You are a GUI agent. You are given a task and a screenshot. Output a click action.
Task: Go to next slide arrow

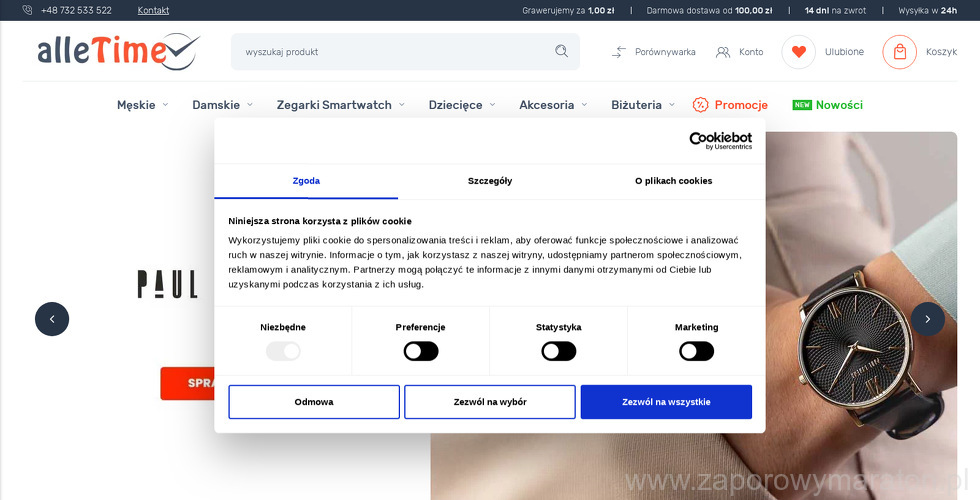(927, 319)
